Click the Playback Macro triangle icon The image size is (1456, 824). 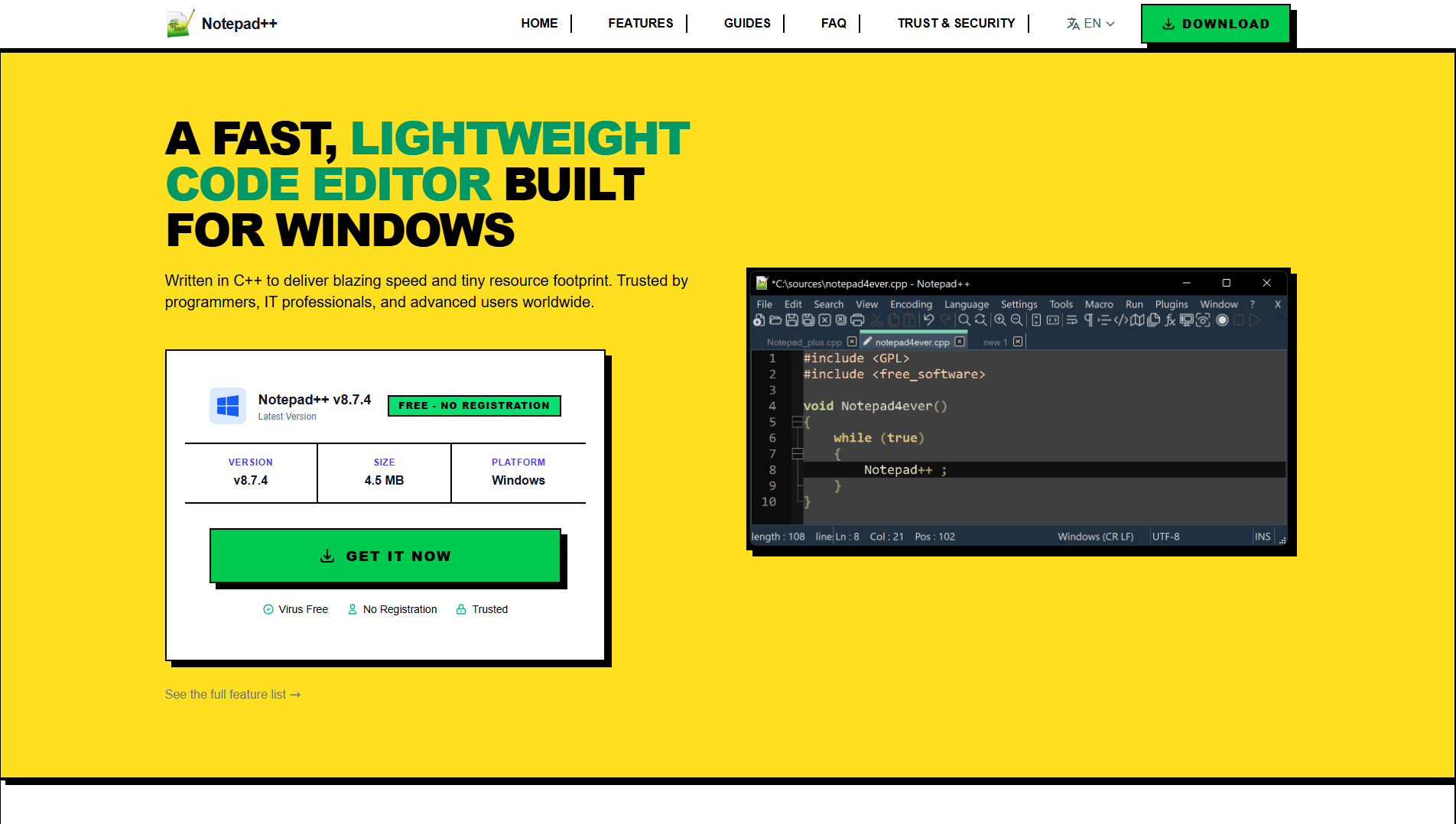click(1255, 320)
